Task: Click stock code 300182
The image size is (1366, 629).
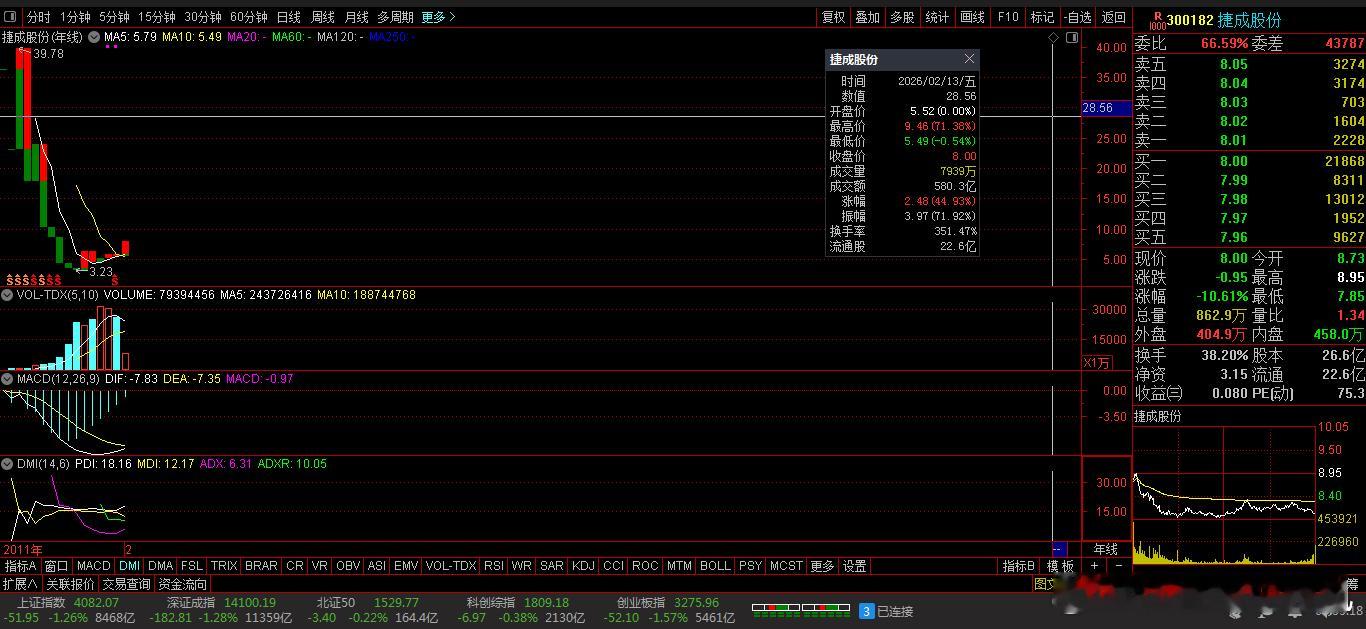Action: click(1190, 20)
